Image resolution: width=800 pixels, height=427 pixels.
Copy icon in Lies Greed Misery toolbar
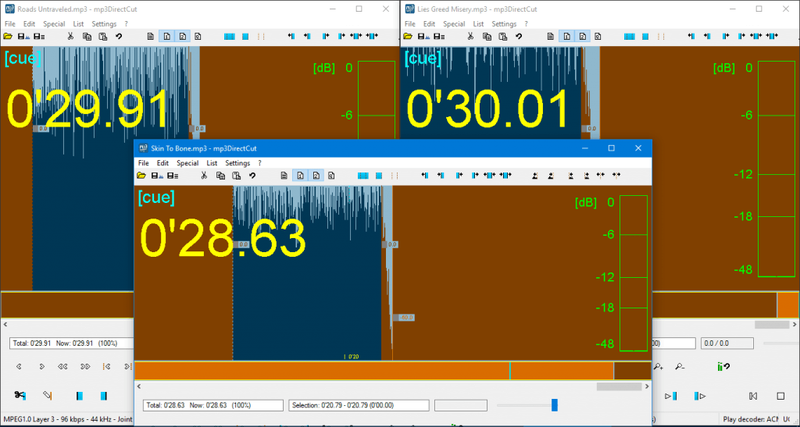point(487,36)
